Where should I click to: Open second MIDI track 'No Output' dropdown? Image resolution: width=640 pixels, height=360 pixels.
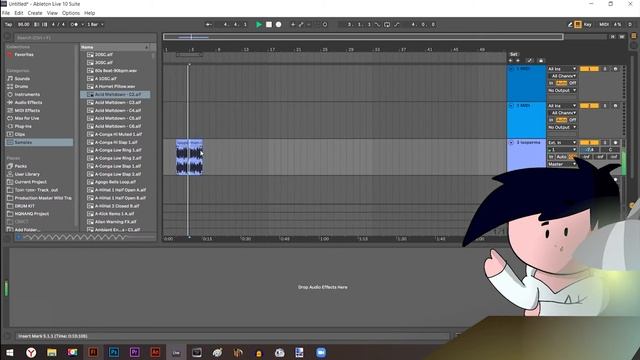562,127
